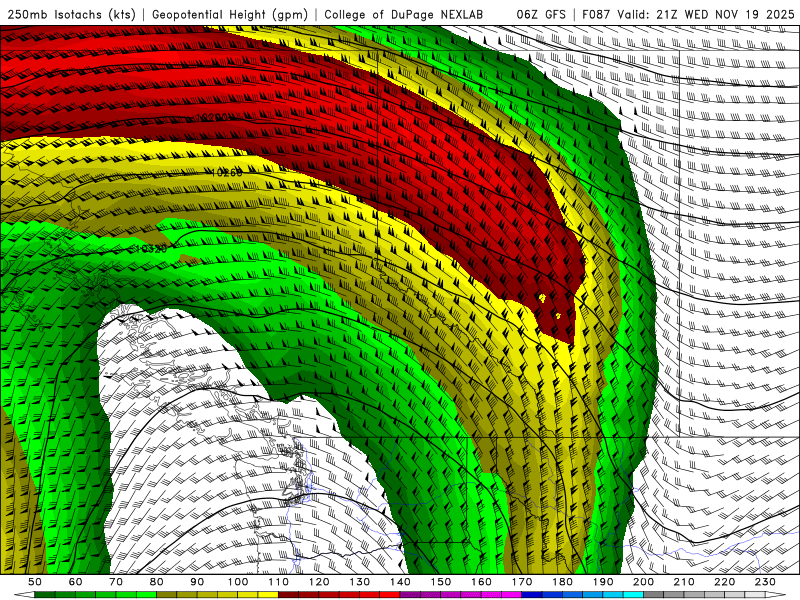Click the 60 label on the color scale
Image resolution: width=800 pixels, height=600 pixels.
(x=76, y=582)
